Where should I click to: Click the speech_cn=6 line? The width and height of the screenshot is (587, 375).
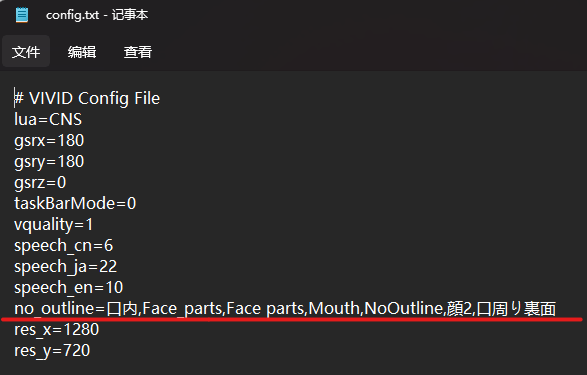[x=64, y=246]
